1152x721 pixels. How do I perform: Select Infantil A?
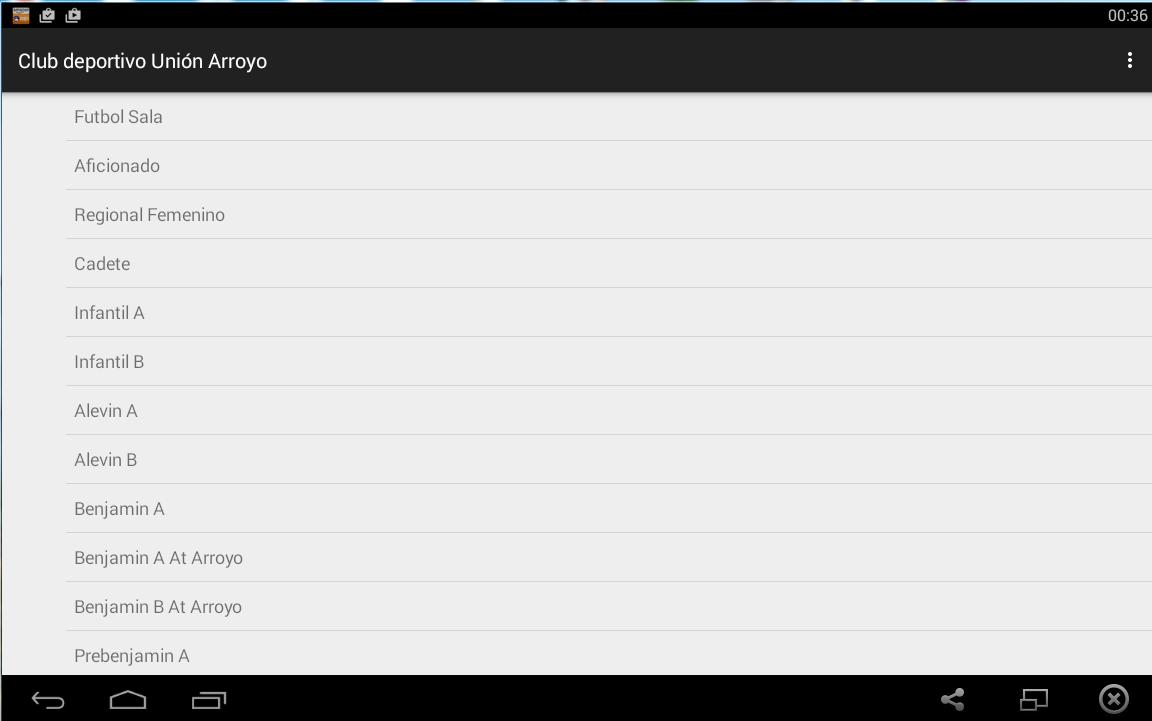click(x=109, y=313)
